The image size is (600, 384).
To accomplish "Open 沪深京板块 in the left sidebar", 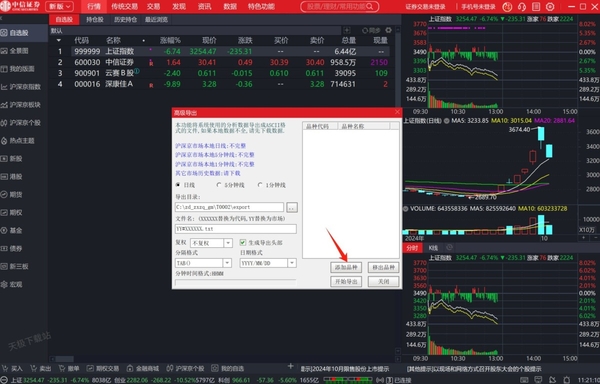I will click(x=21, y=105).
